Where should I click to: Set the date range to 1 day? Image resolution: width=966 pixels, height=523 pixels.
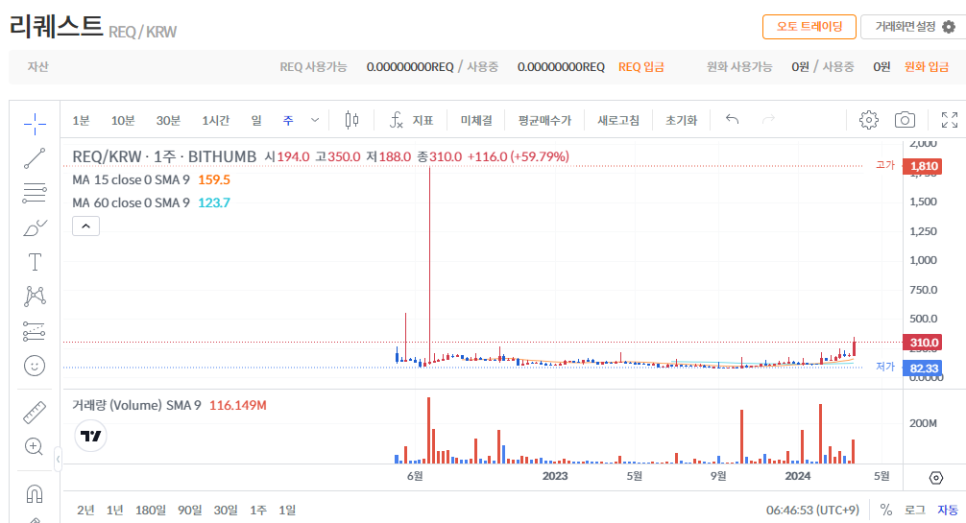pyautogui.click(x=287, y=510)
